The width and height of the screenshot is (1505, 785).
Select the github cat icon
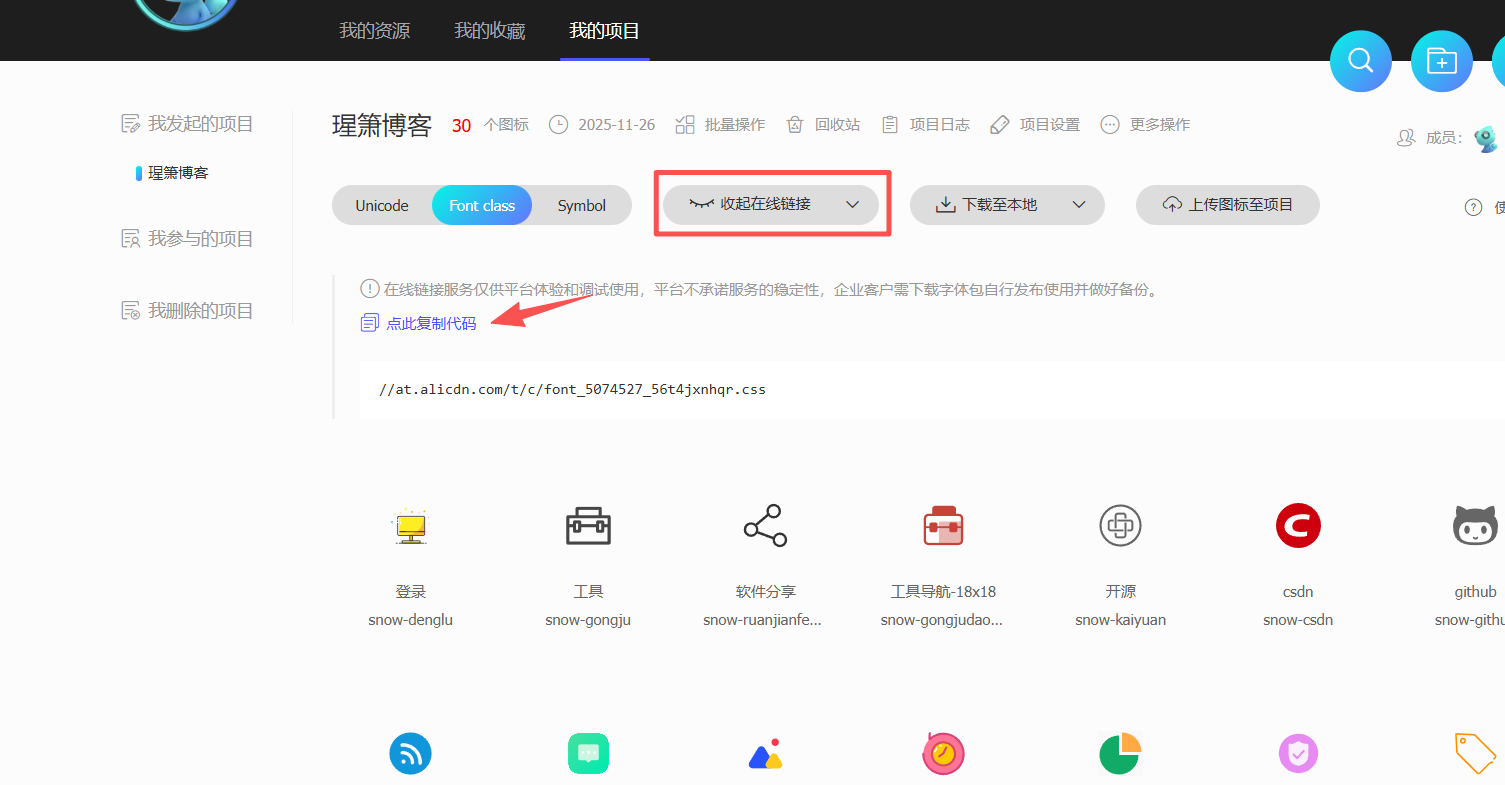[1475, 525]
